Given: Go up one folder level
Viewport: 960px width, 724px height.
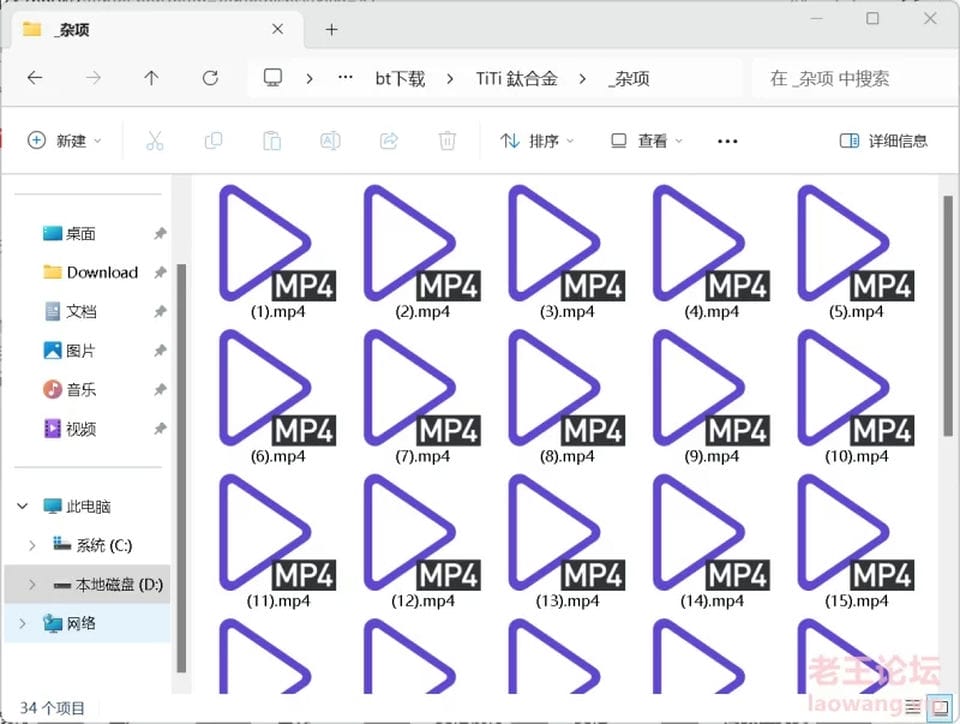Looking at the screenshot, I should click(151, 78).
